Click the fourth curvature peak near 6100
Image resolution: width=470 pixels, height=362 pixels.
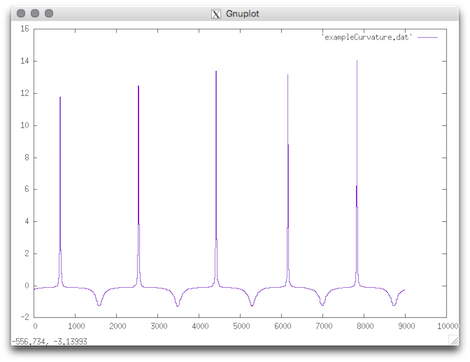pos(288,75)
